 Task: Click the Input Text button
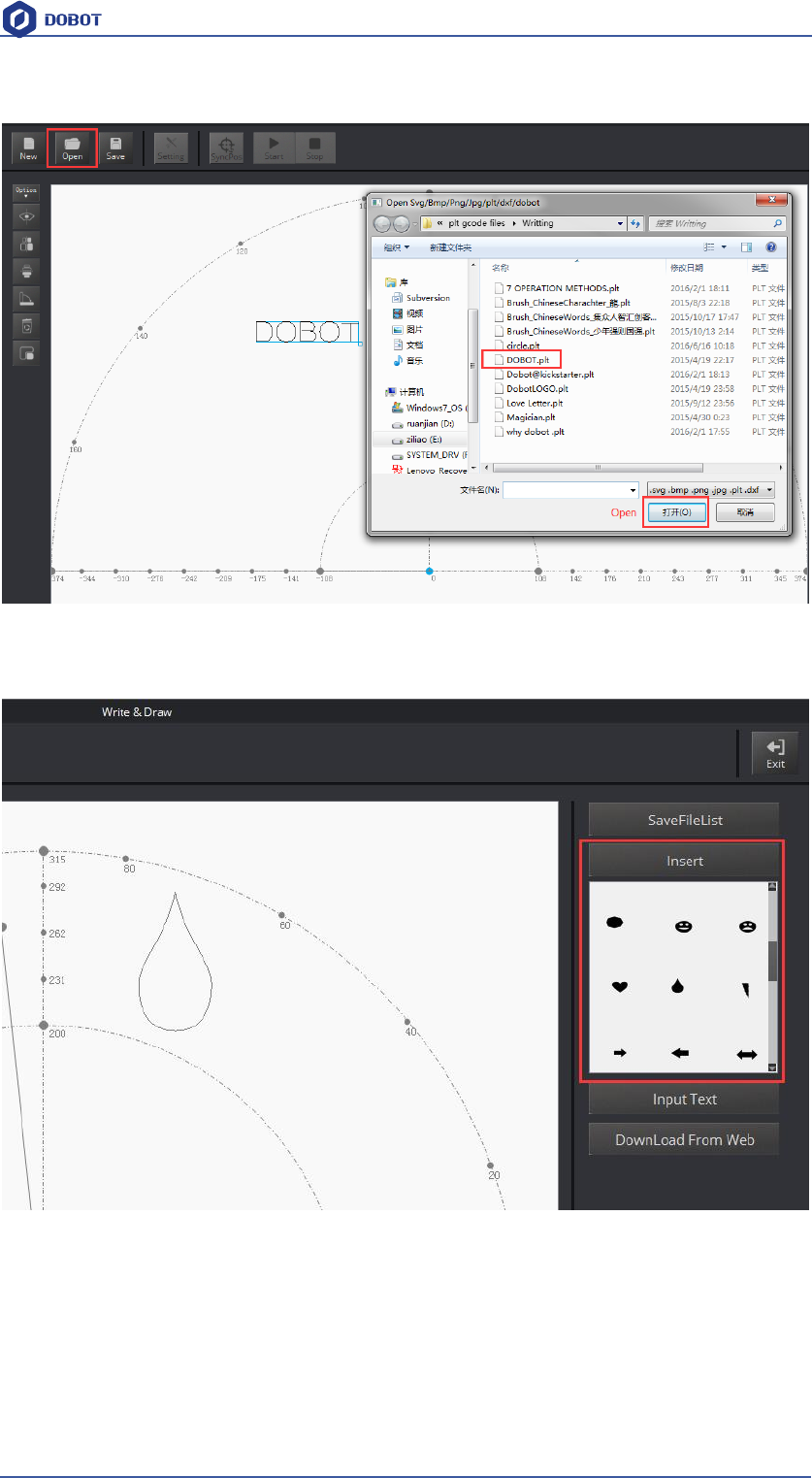pos(684,1100)
